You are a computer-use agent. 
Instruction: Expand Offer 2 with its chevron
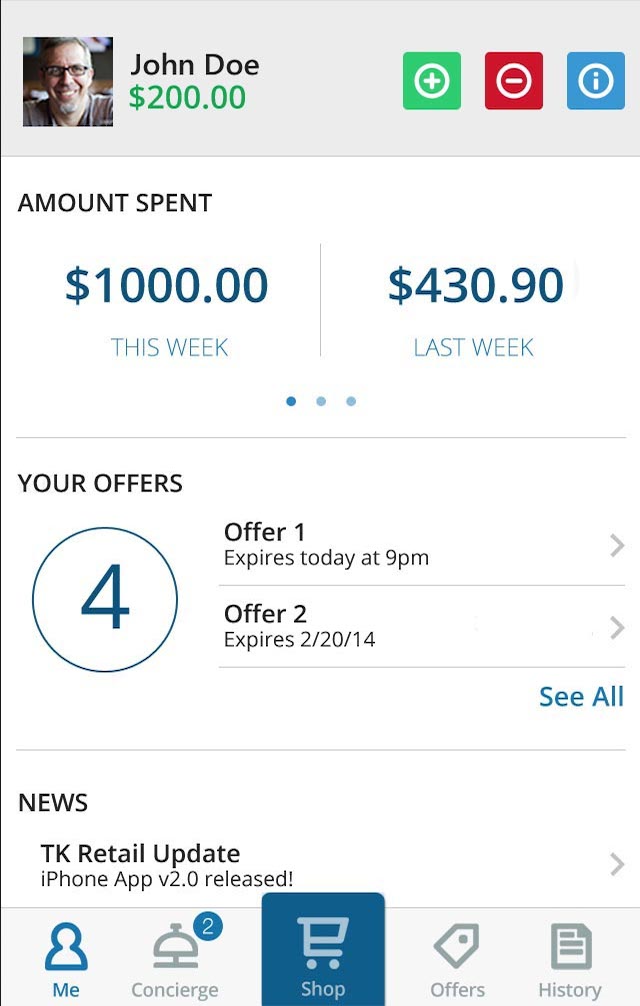pos(617,627)
